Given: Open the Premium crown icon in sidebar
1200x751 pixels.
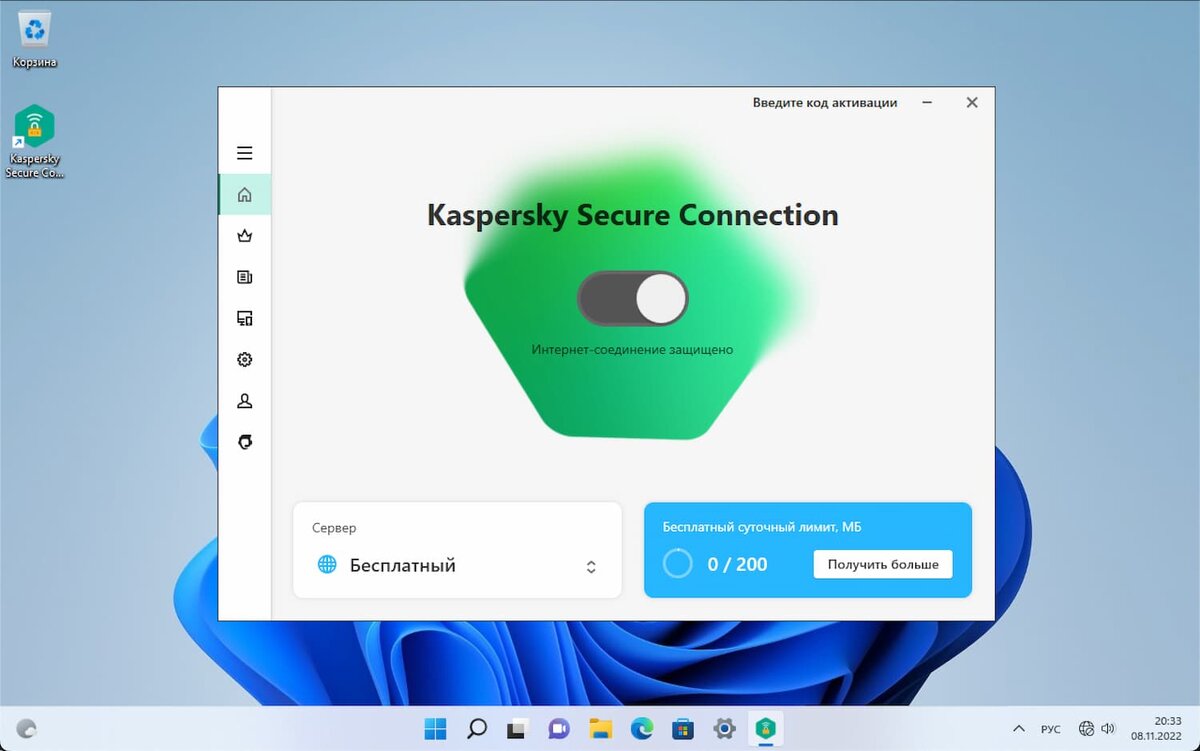Looking at the screenshot, I should [244, 236].
